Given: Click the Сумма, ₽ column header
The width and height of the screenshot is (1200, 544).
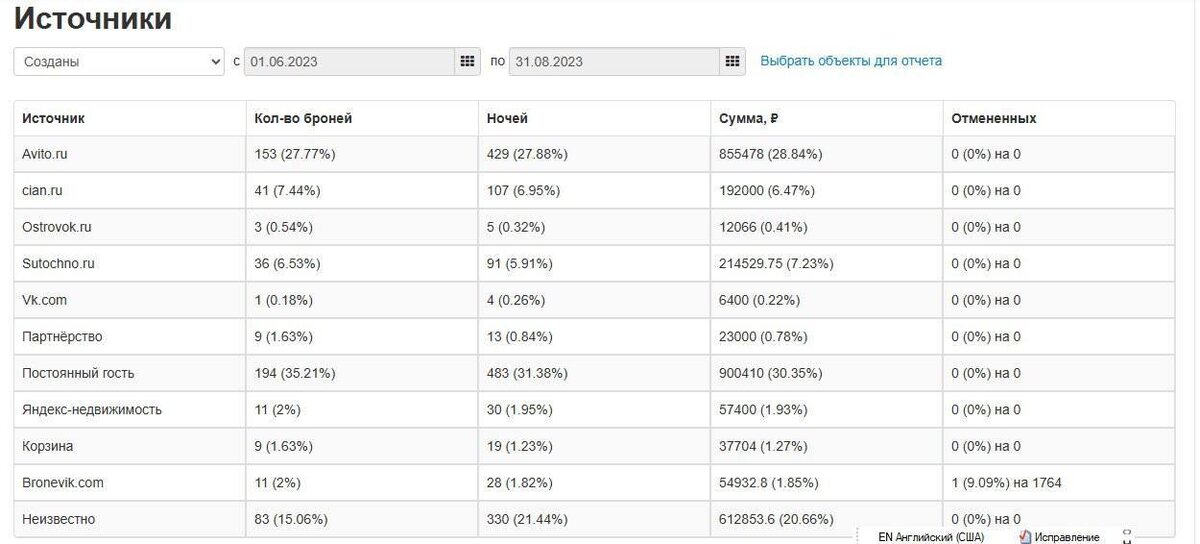Looking at the screenshot, I should (748, 118).
